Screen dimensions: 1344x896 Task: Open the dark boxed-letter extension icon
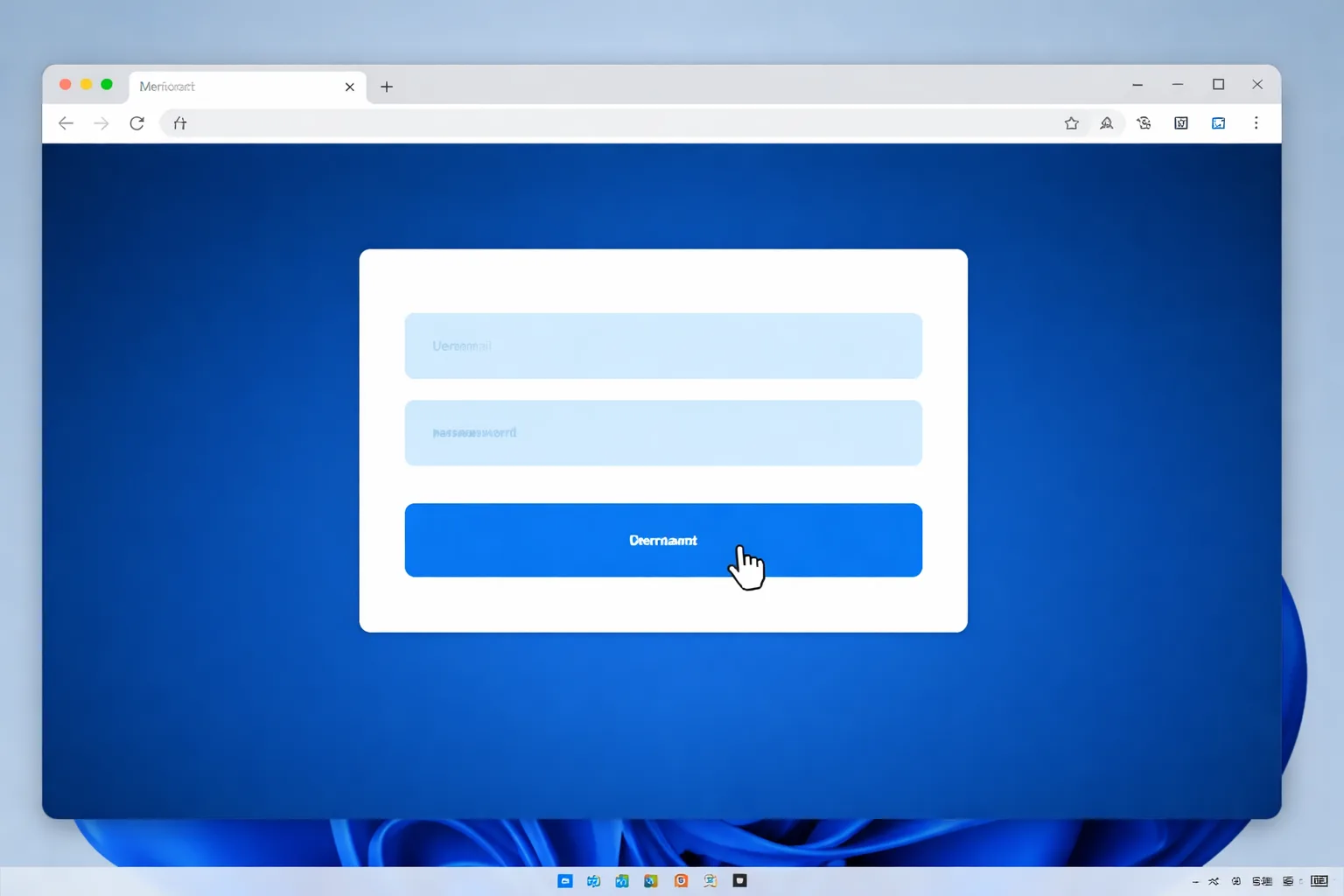[1181, 123]
